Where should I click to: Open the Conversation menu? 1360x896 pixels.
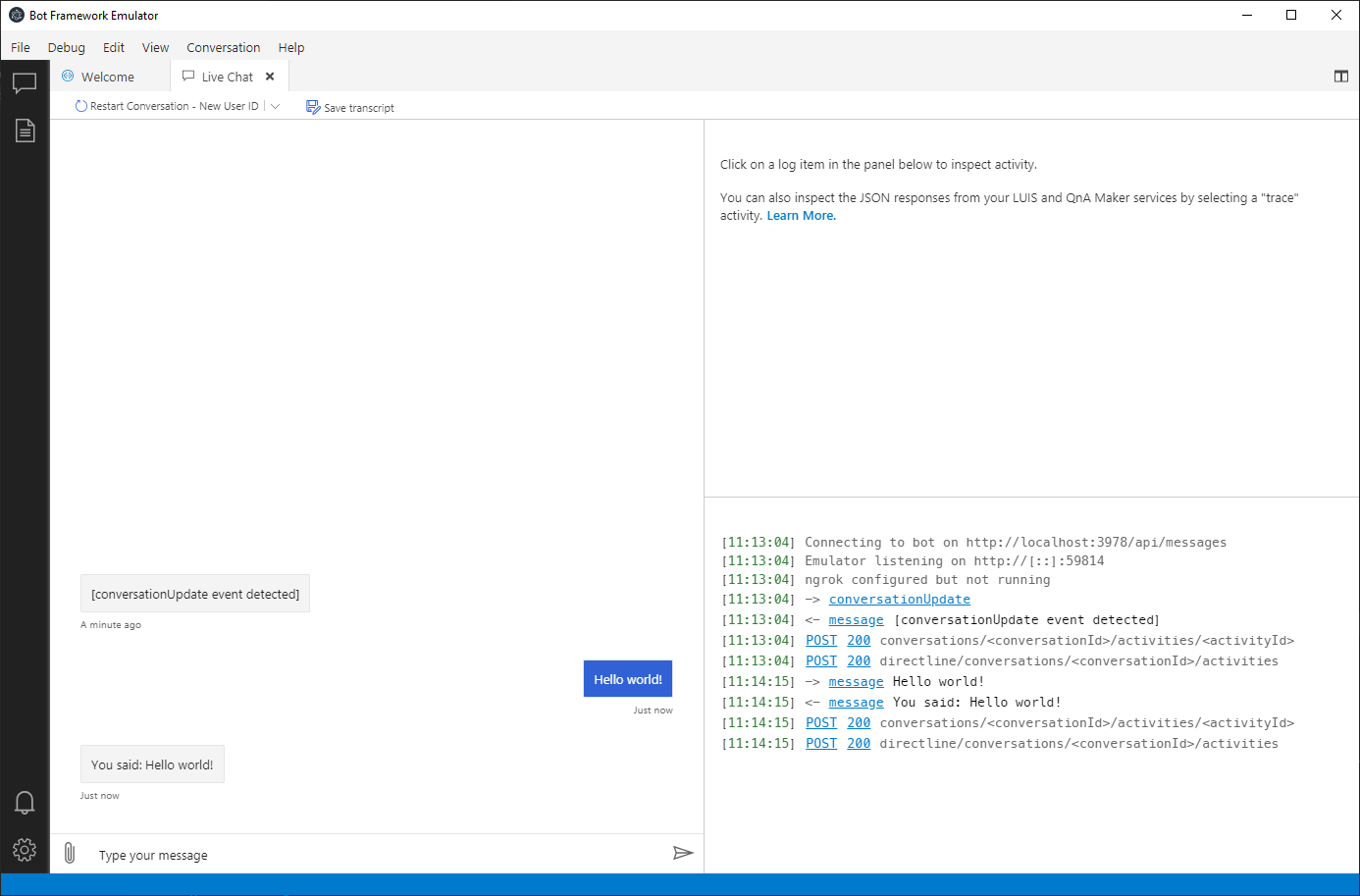(x=224, y=47)
